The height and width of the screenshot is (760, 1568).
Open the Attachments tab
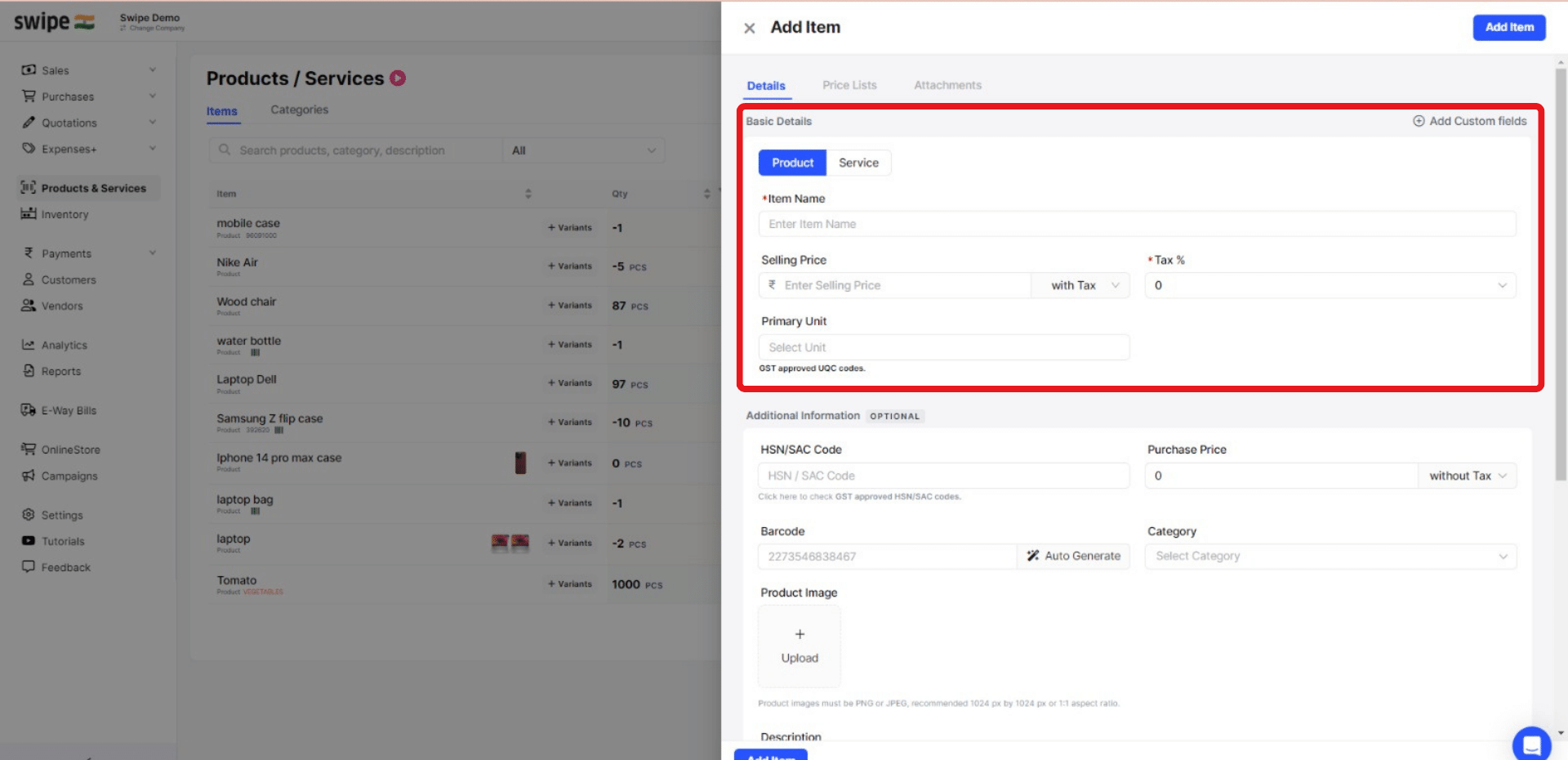click(947, 85)
